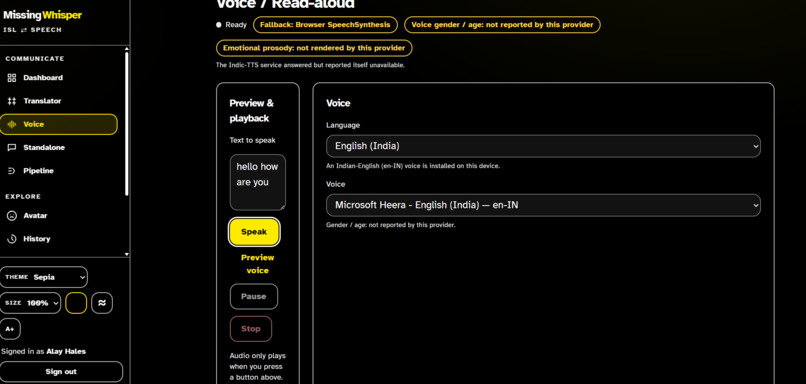Click the Dashboard grid icon
806x384 pixels.
pyautogui.click(x=12, y=78)
